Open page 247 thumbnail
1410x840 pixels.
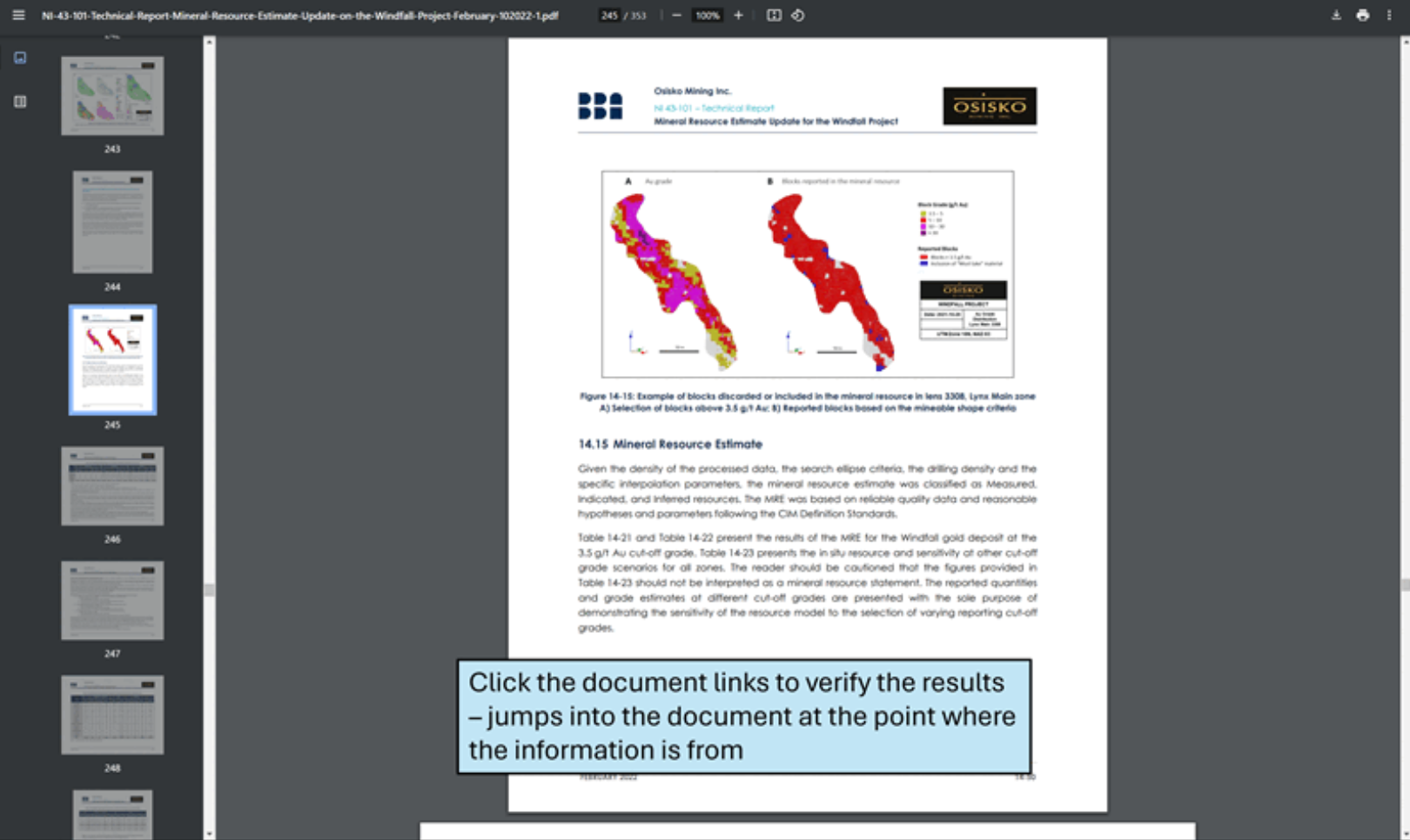(x=112, y=601)
